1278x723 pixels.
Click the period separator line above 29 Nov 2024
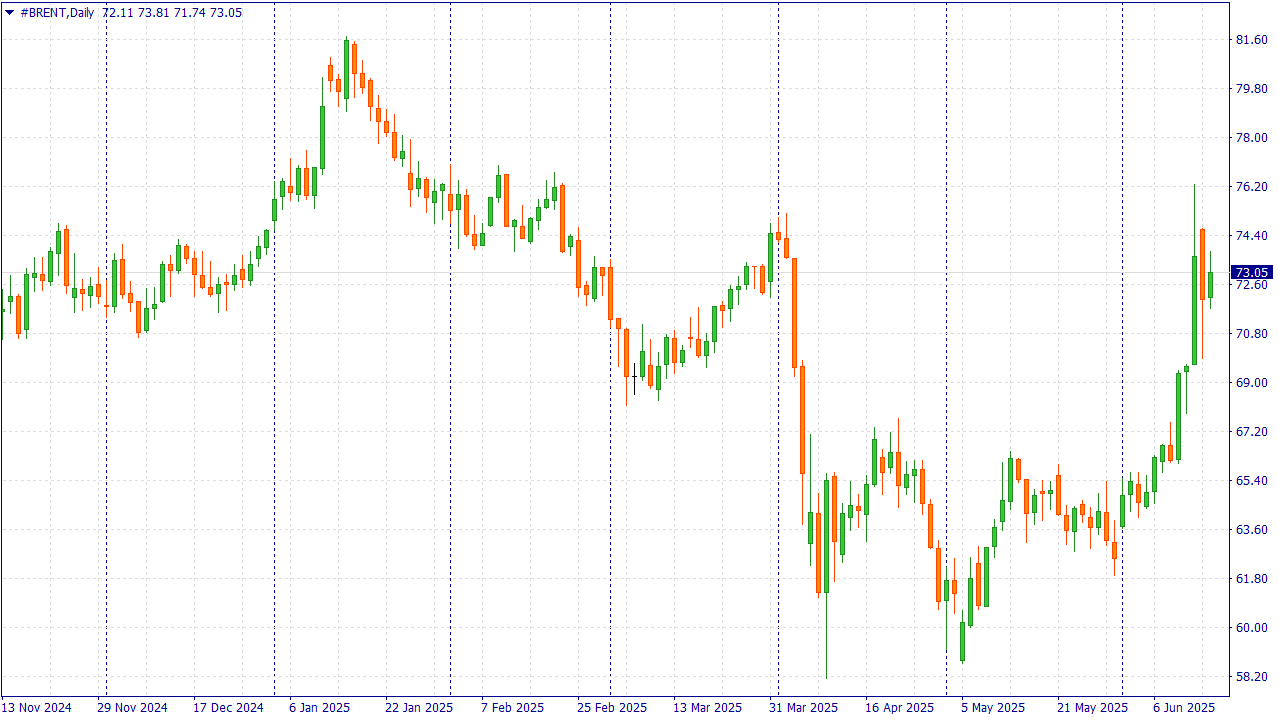click(x=106, y=400)
